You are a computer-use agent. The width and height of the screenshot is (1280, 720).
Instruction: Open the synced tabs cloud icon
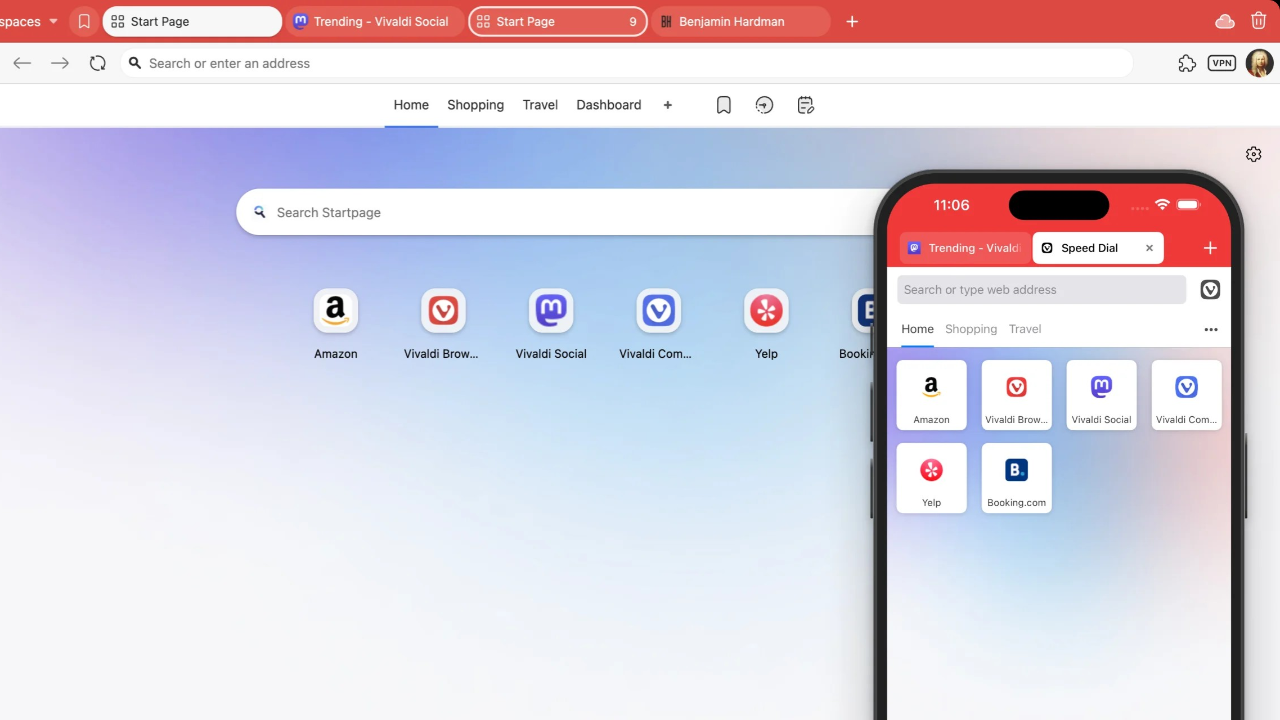(1224, 21)
